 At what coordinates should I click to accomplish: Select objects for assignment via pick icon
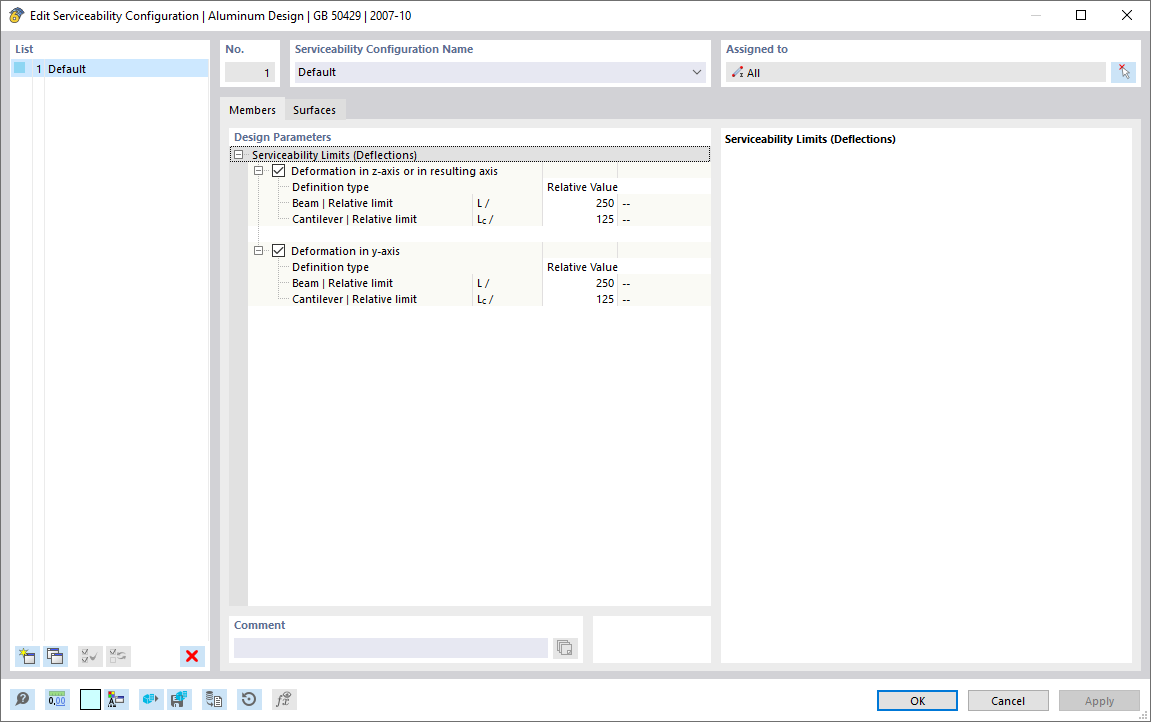click(1123, 71)
